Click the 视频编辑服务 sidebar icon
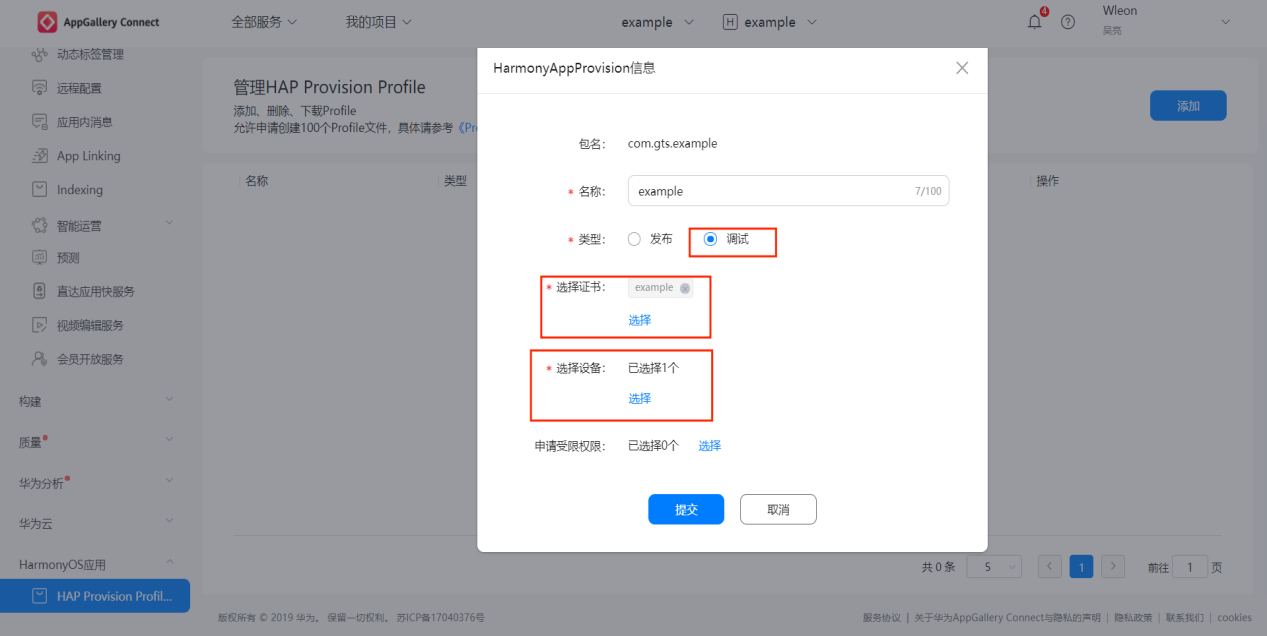 [40, 325]
